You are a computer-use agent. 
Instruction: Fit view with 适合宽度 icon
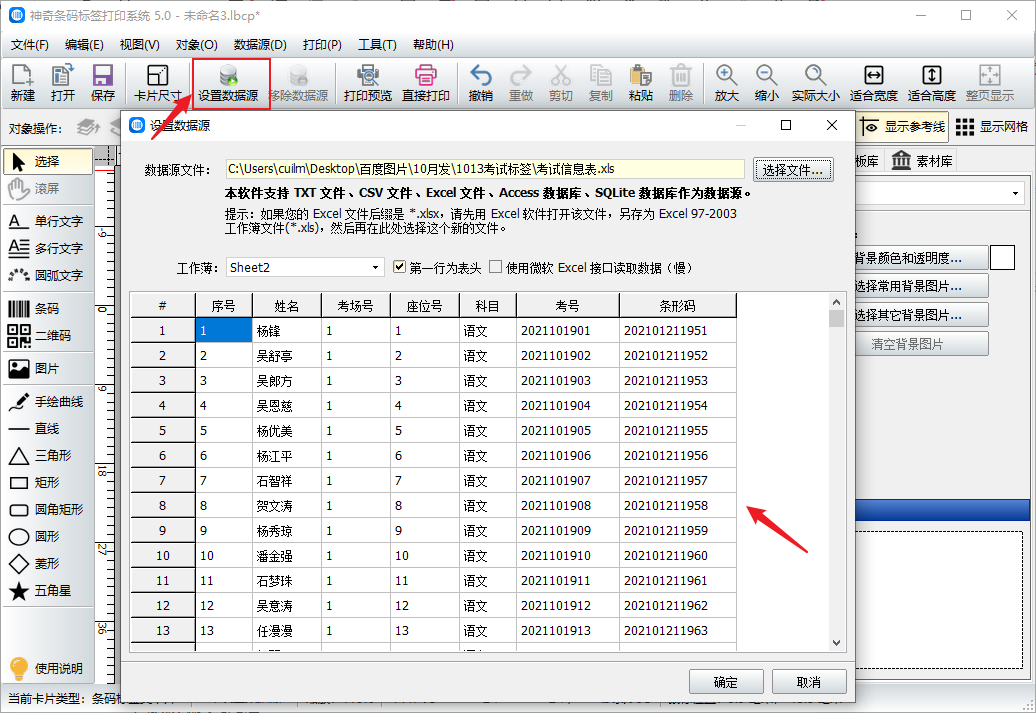pyautogui.click(x=873, y=83)
